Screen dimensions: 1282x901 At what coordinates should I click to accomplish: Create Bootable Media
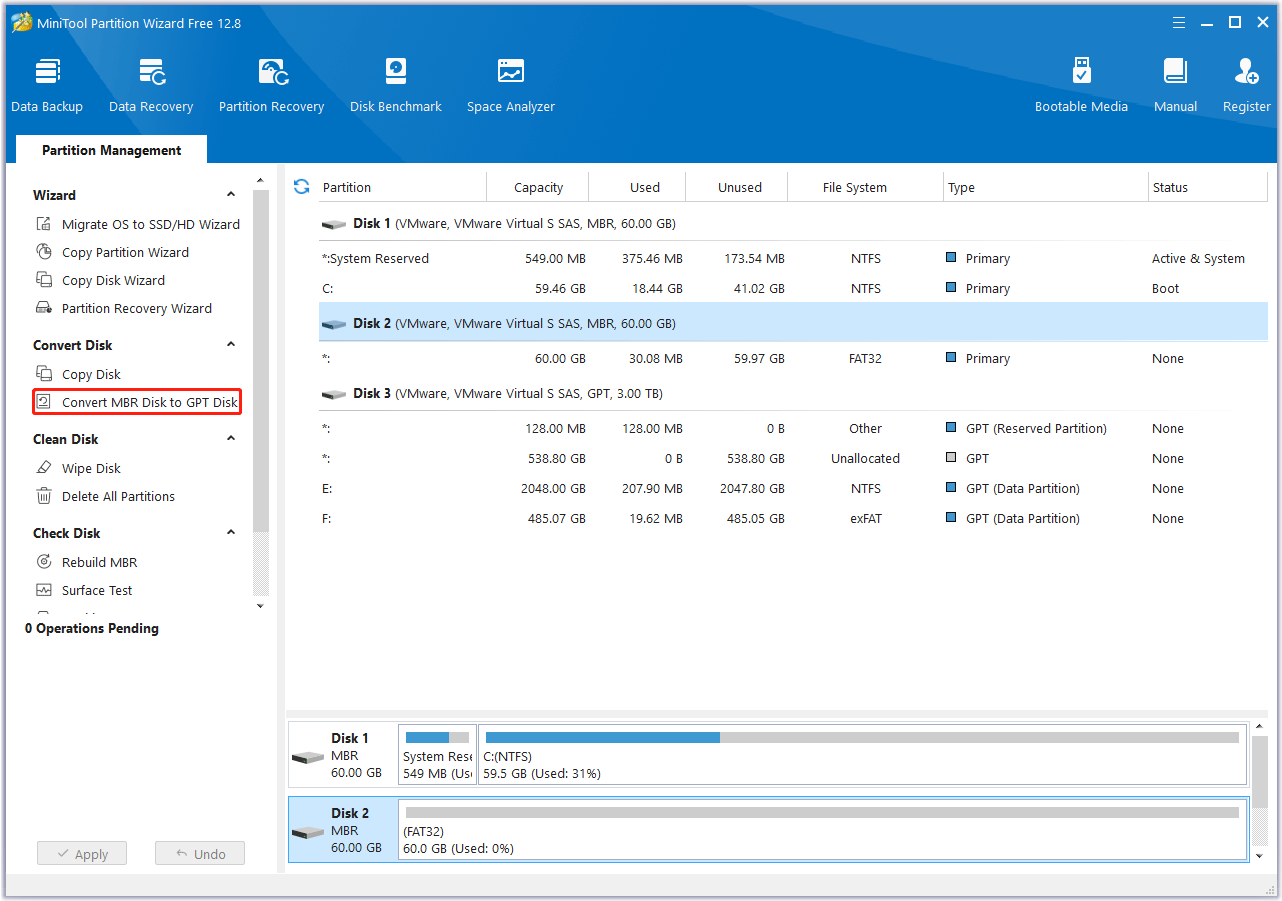pos(1081,86)
